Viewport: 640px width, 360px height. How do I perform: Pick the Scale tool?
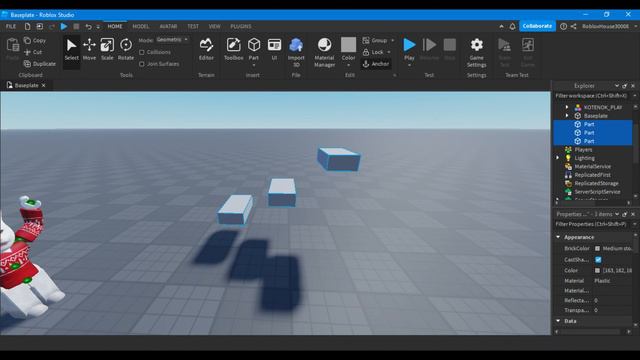[x=107, y=49]
